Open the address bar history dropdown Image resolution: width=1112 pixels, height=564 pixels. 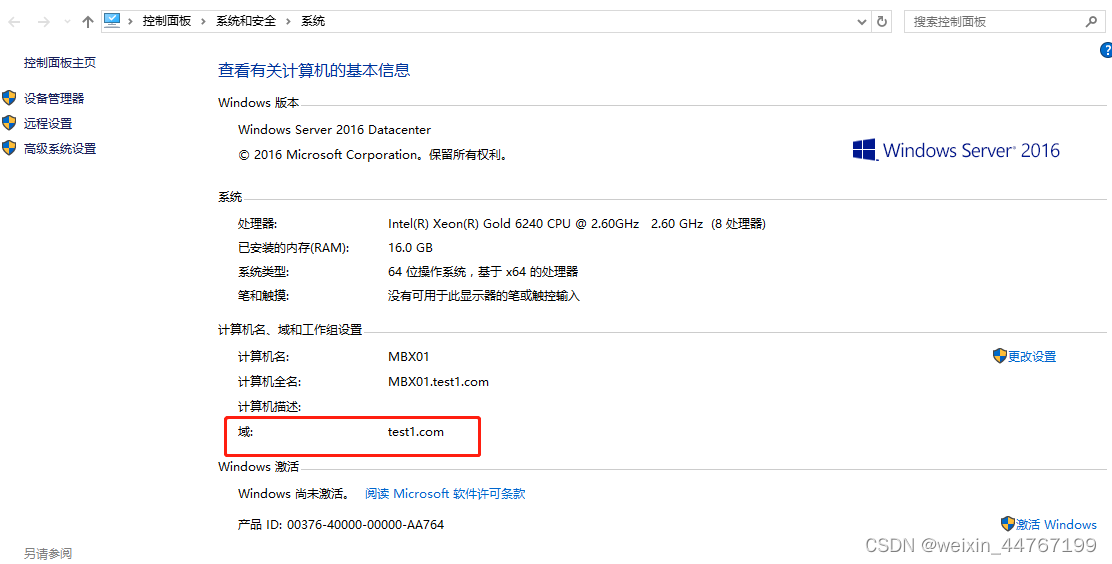click(862, 21)
